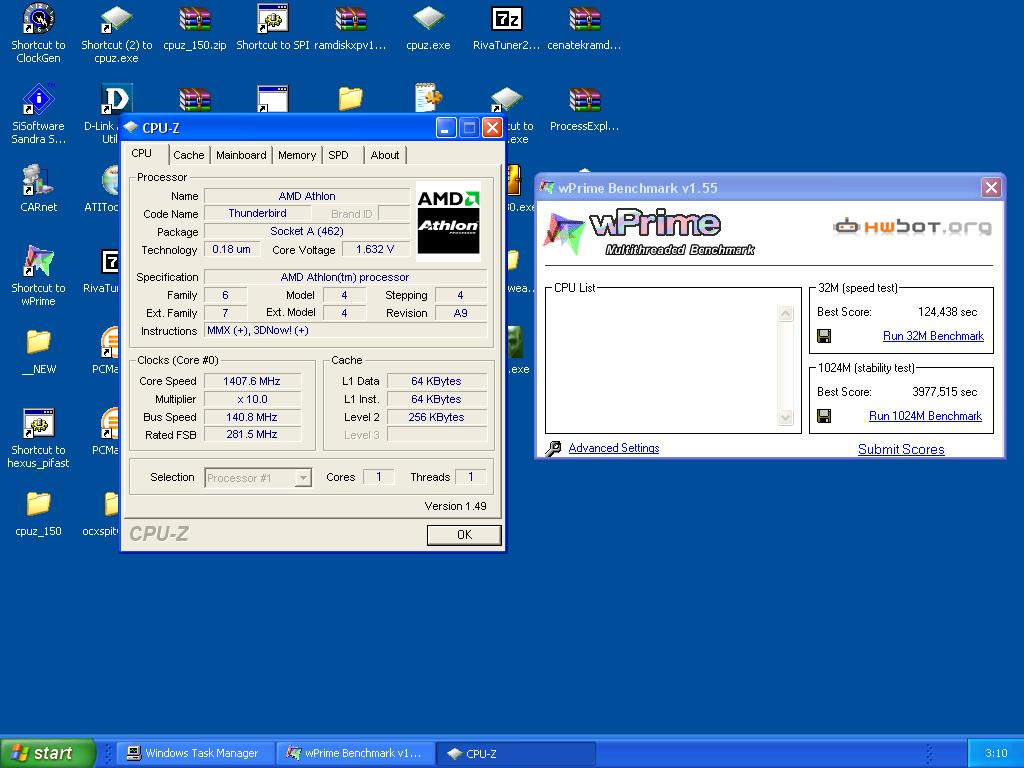Open the About tab in CPU-Z
Screen dimensions: 1024x768
click(385, 155)
